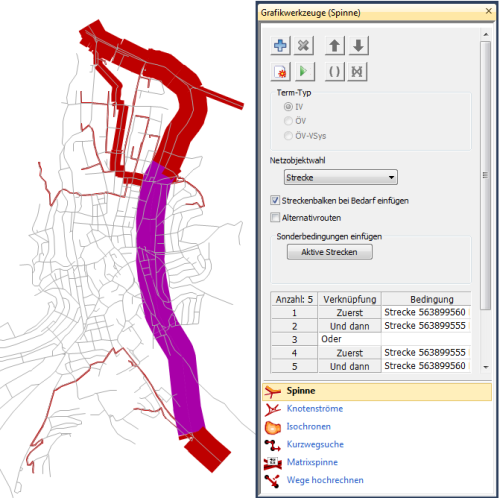The width and height of the screenshot is (500, 498).
Task: Open the Netzobjektwahl Strecke dropdown
Action: (341, 177)
